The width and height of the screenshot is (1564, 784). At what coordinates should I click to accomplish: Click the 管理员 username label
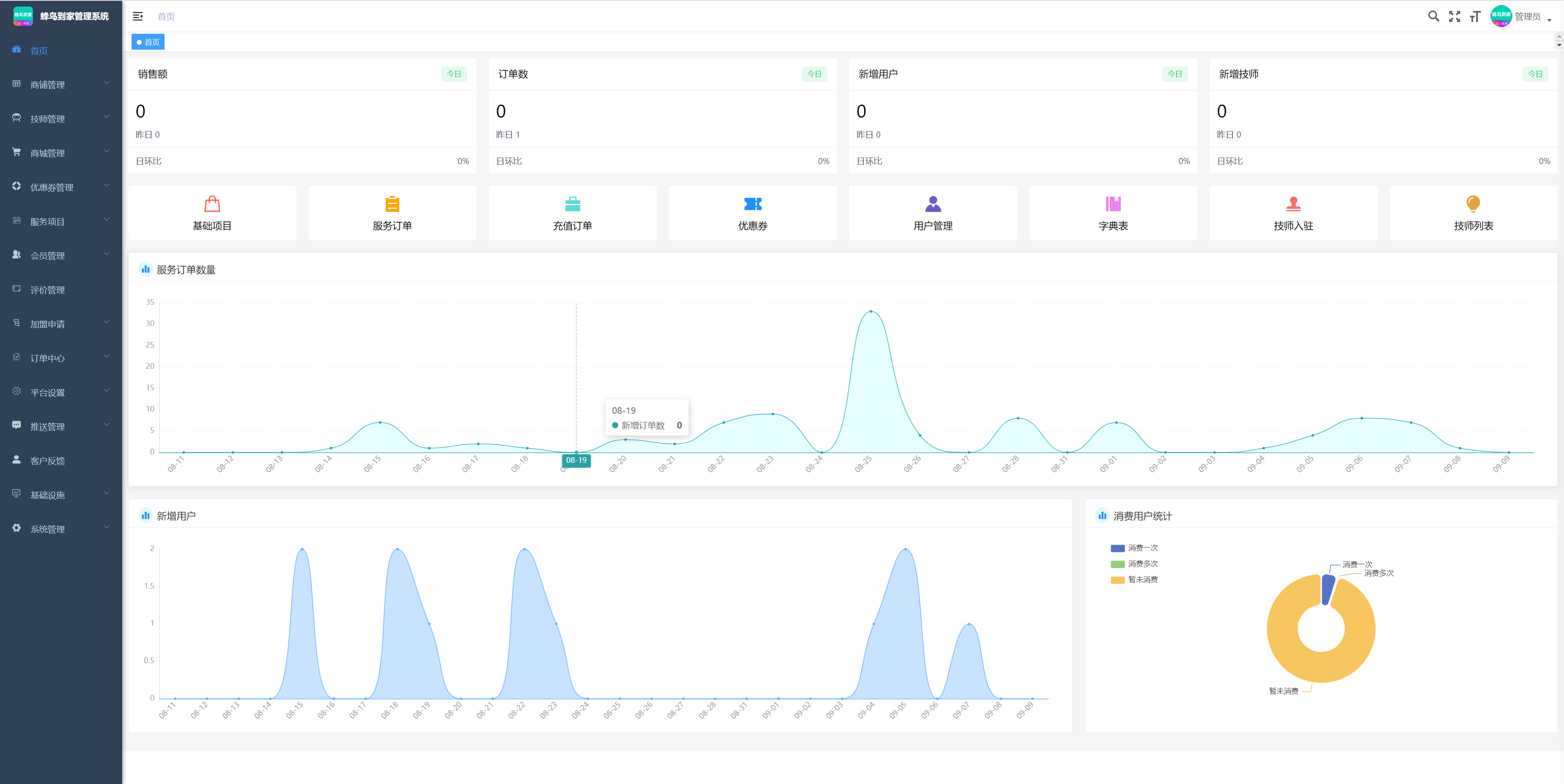[1527, 16]
